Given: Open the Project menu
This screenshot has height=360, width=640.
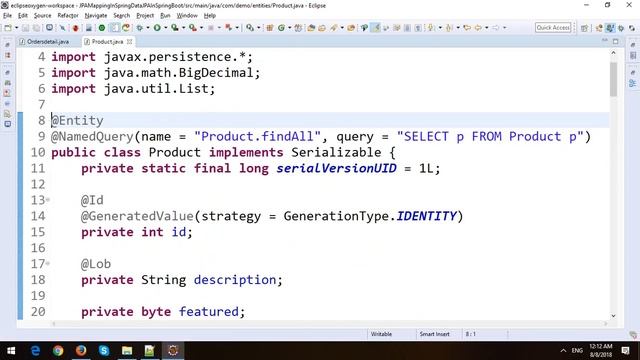Looking at the screenshot, I should tap(145, 16).
